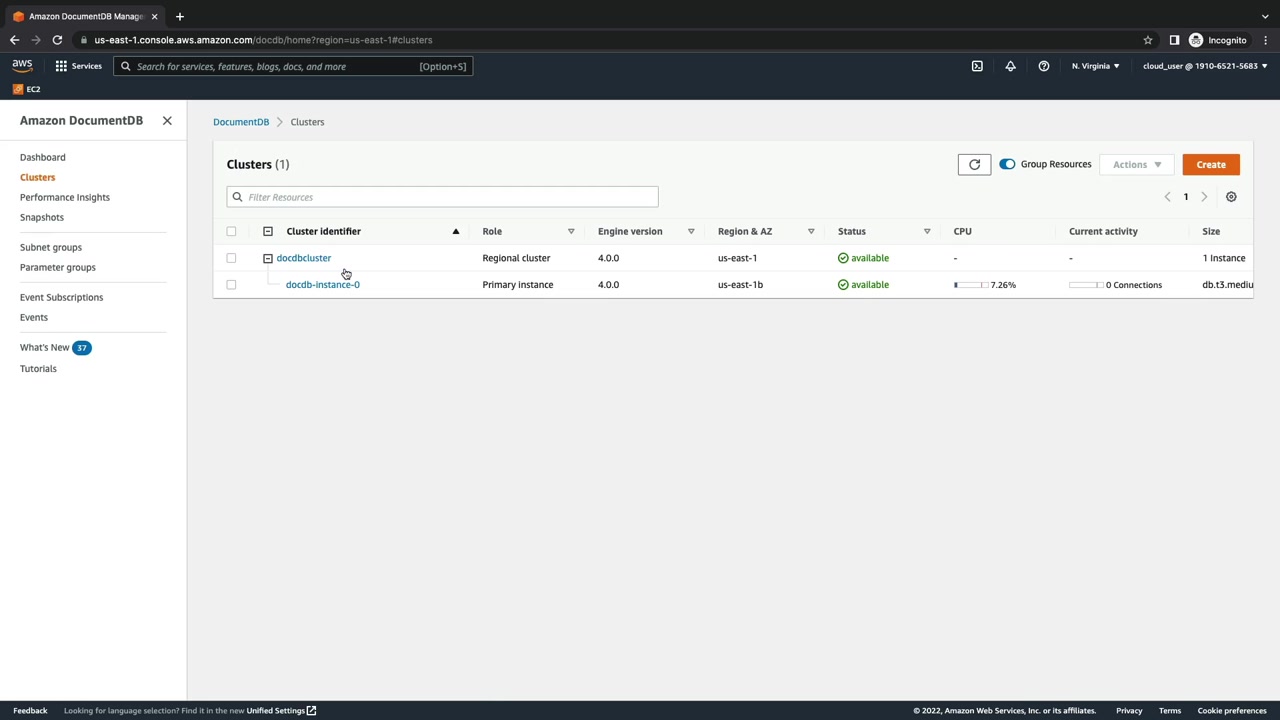Open Events in sidebar

click(34, 317)
